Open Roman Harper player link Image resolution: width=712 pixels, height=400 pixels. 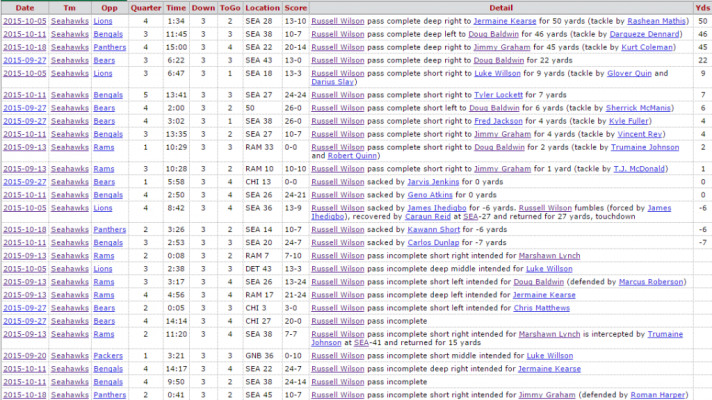tap(658, 395)
